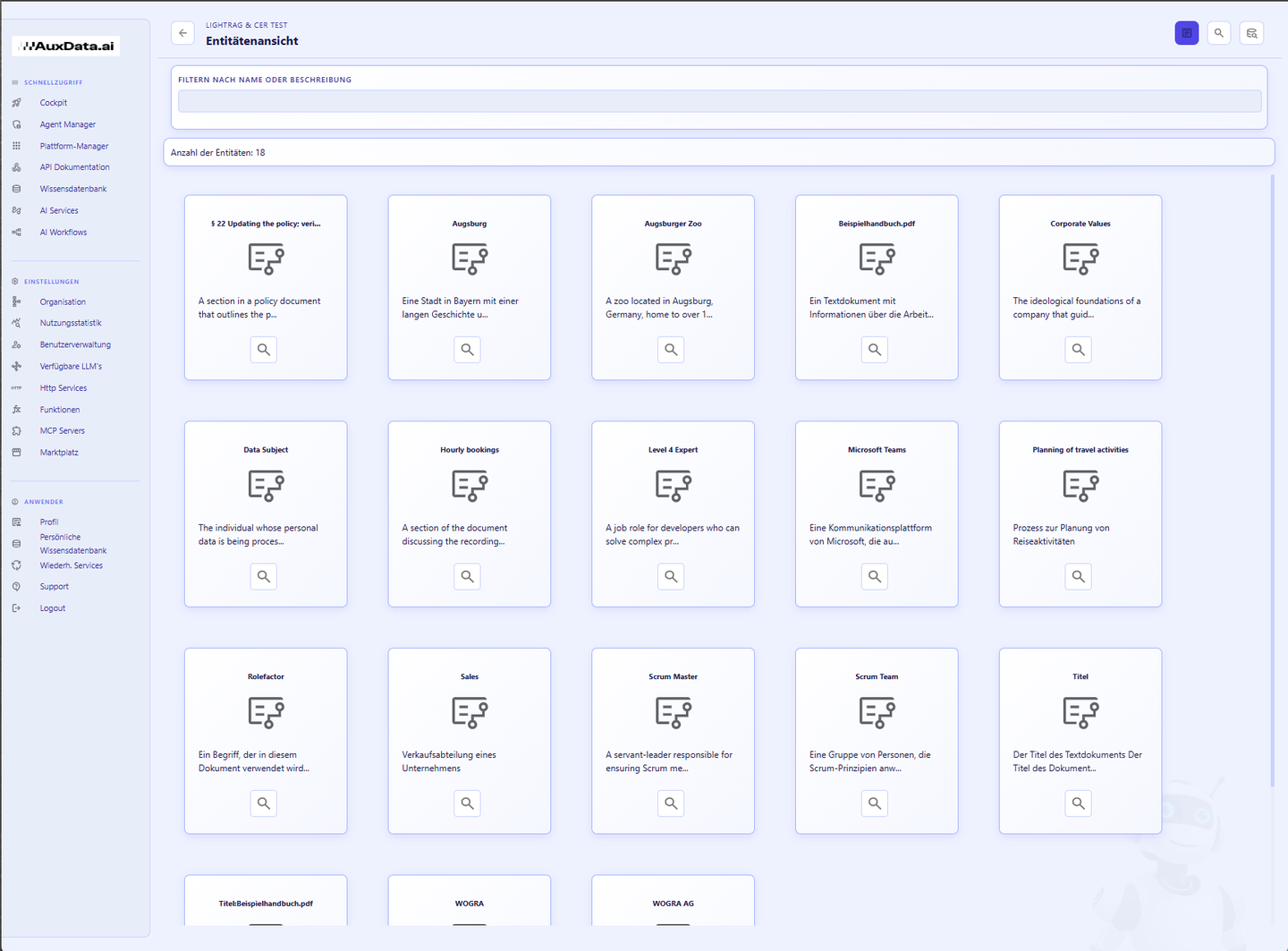The image size is (1288, 951).
Task: Click 'Verkaufsabteilung eines Unternehmens' description
Action: pyautogui.click(x=449, y=761)
